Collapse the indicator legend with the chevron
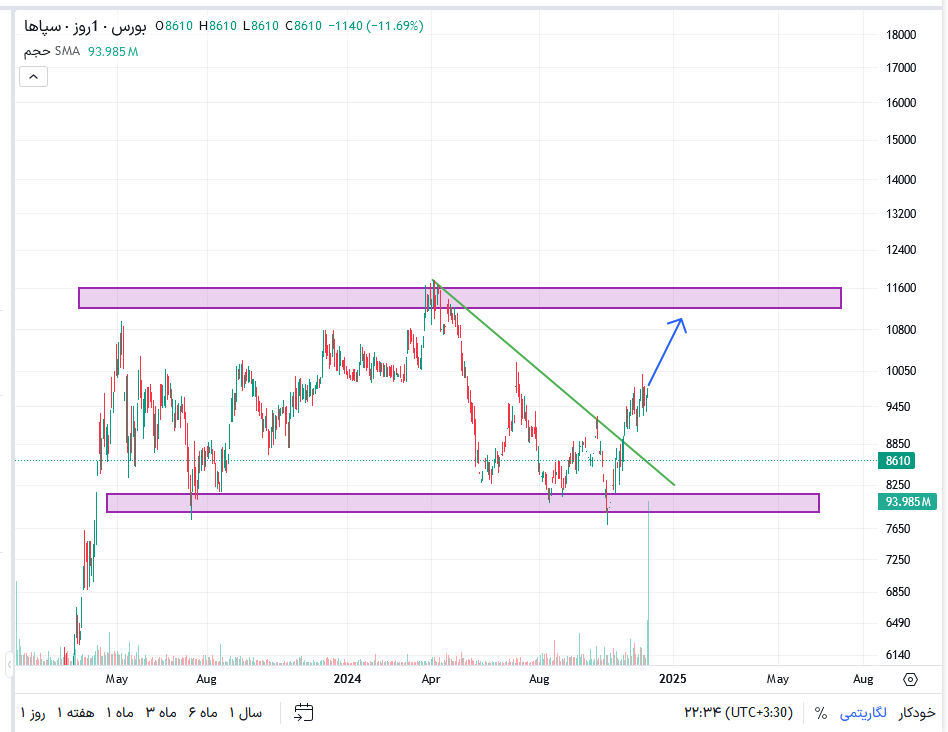 (x=33, y=77)
